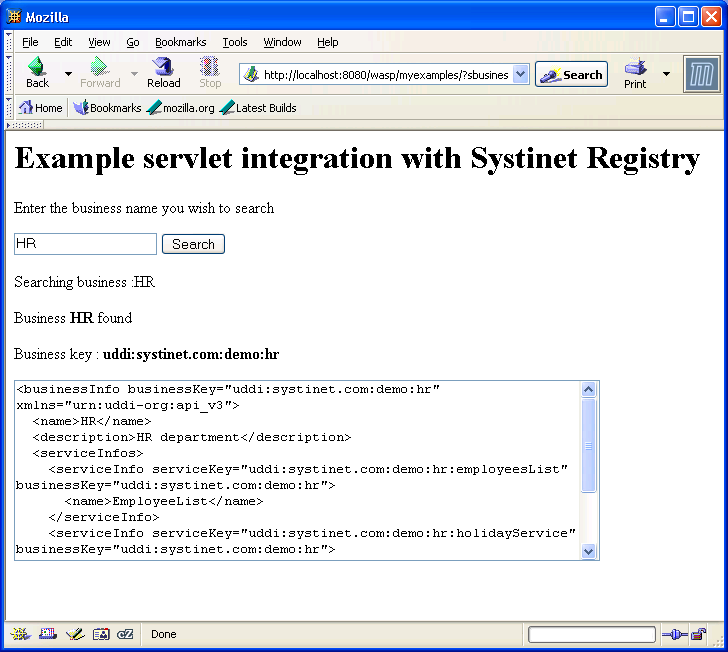Click the URL address field
Screen dimensions: 728x652
pos(385,74)
